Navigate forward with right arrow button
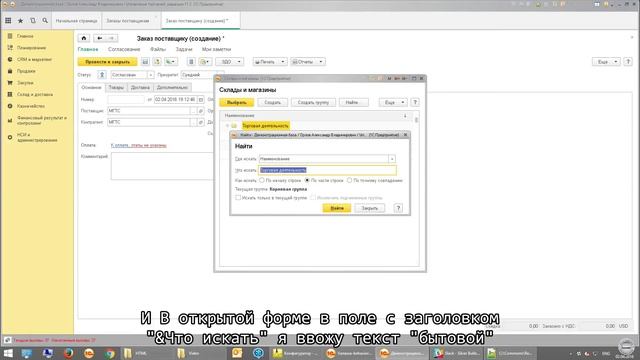This screenshot has width=640, height=360. tap(111, 38)
